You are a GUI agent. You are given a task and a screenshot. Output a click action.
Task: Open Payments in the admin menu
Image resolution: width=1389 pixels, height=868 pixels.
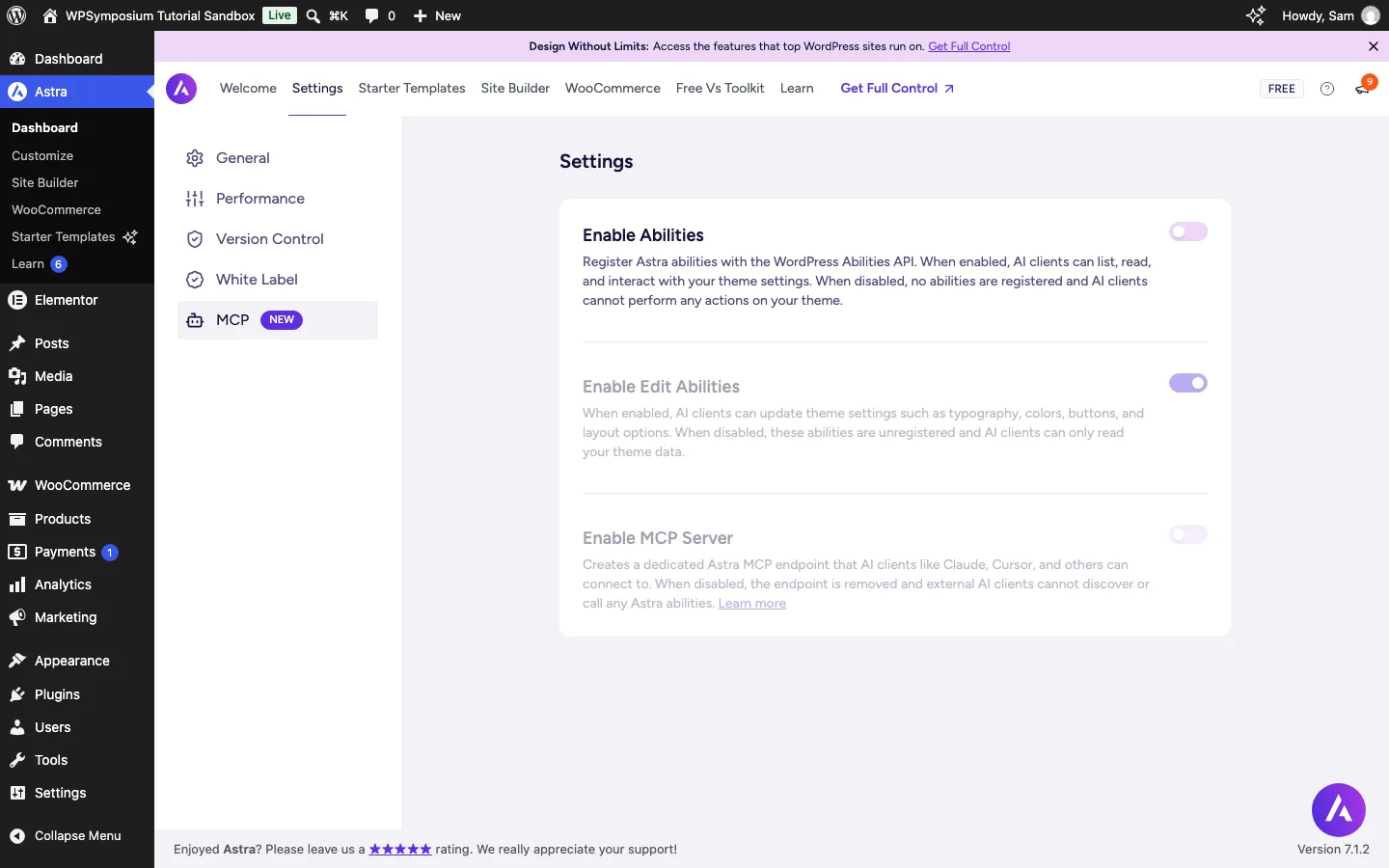coord(77,552)
